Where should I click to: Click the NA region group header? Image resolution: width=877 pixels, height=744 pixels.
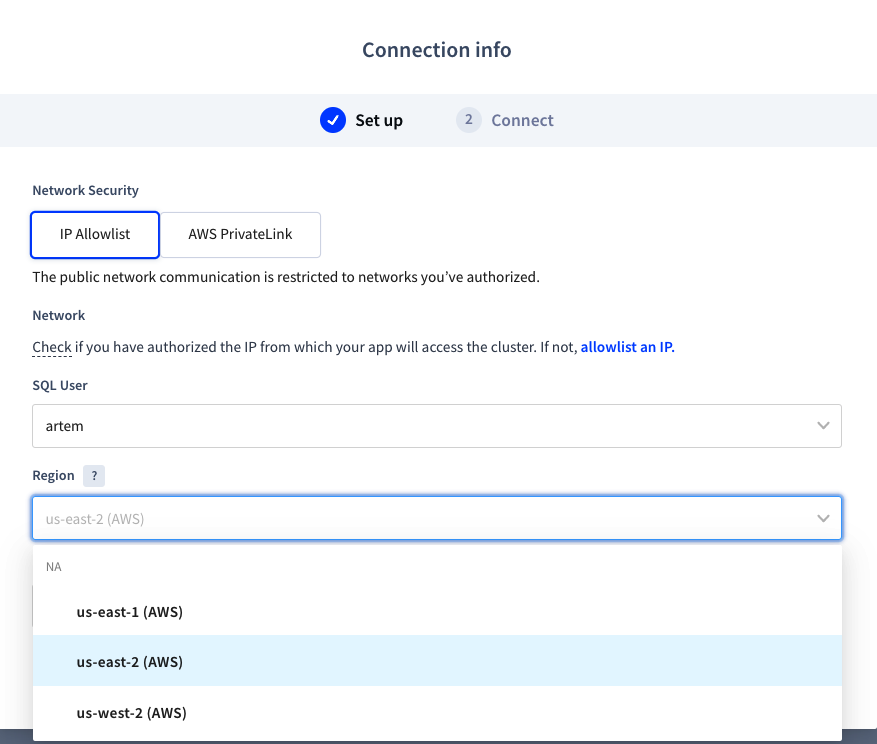click(x=54, y=567)
